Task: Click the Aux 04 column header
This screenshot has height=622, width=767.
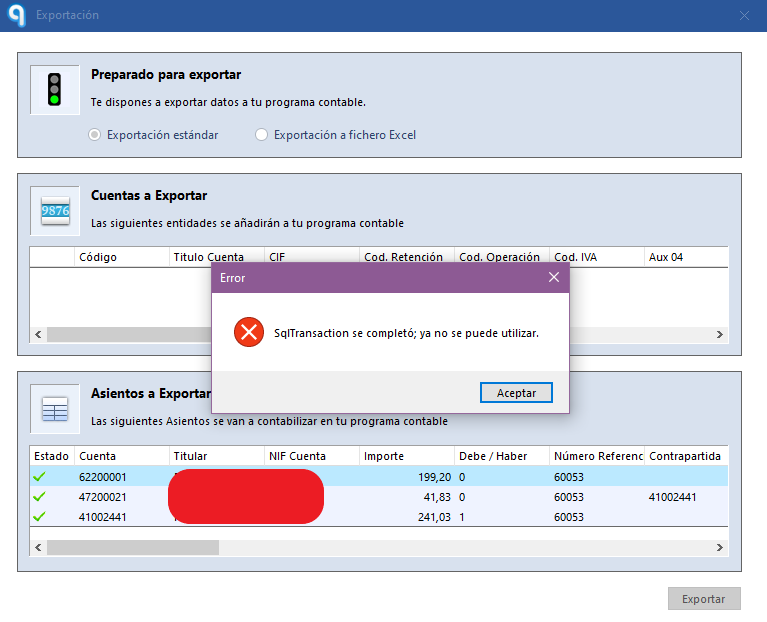Action: click(x=686, y=257)
